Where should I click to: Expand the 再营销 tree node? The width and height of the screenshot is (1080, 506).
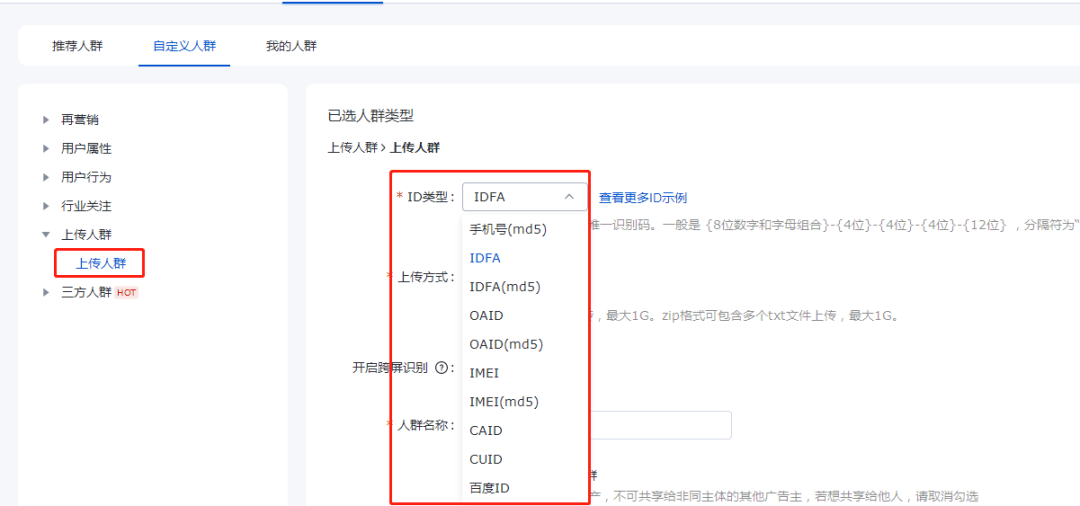[x=46, y=120]
